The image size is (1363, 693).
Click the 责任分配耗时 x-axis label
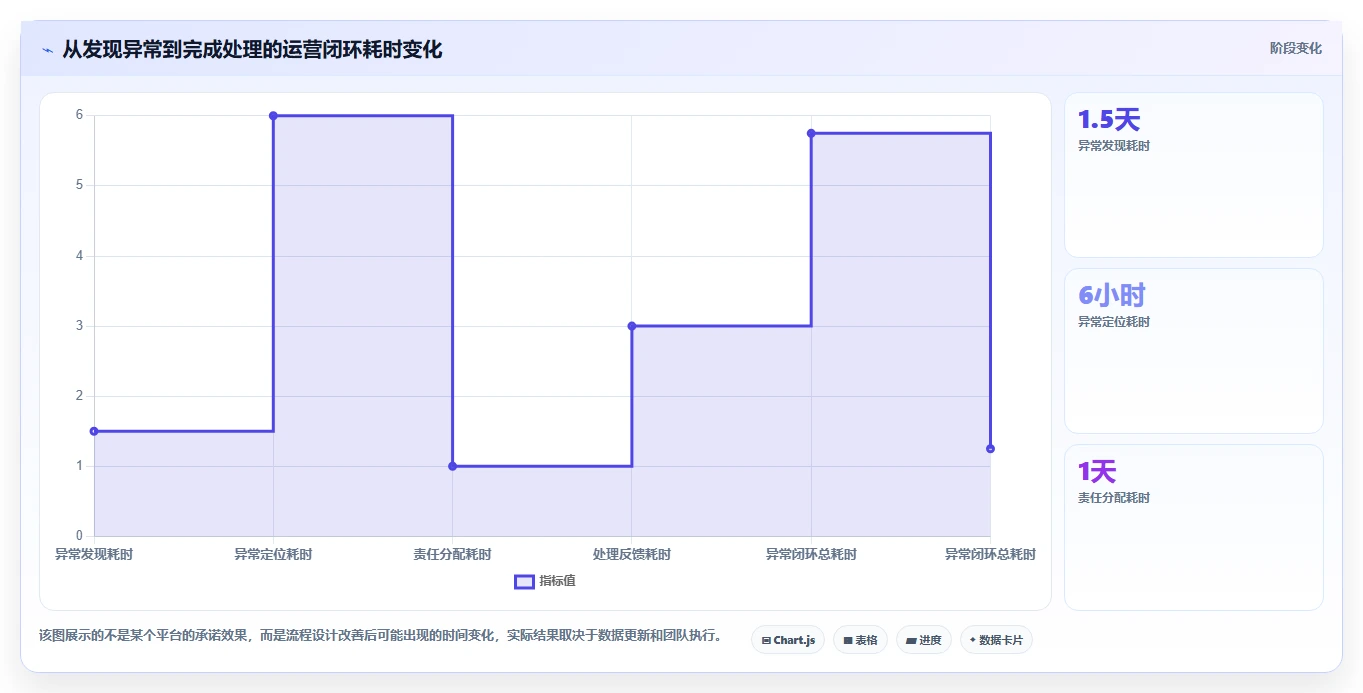click(x=452, y=554)
